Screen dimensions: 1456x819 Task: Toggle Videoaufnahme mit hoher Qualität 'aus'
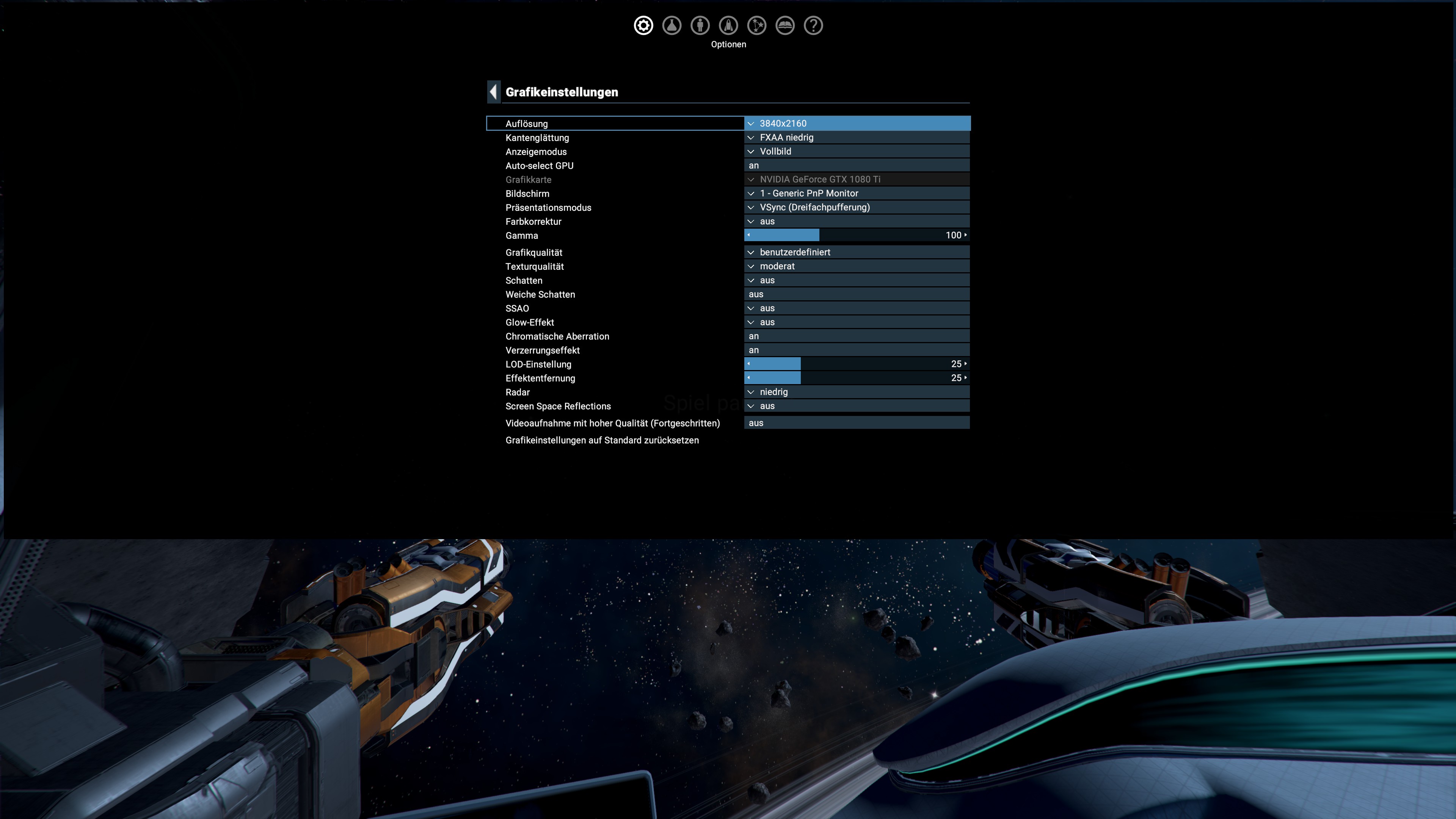857,423
